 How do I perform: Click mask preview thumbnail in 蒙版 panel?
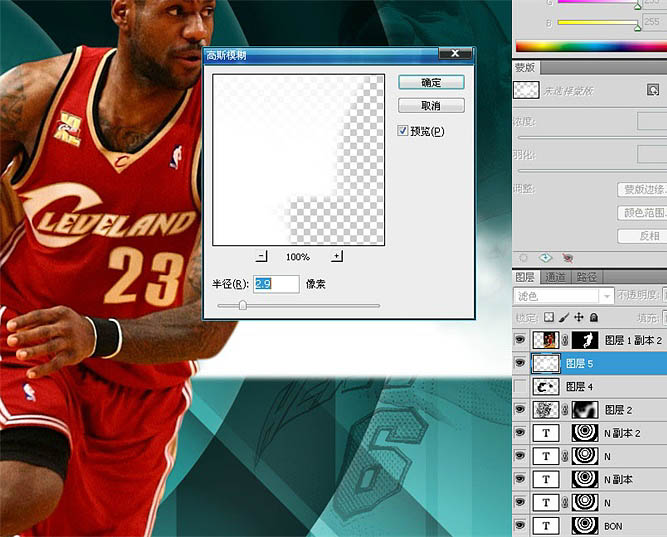click(x=527, y=90)
